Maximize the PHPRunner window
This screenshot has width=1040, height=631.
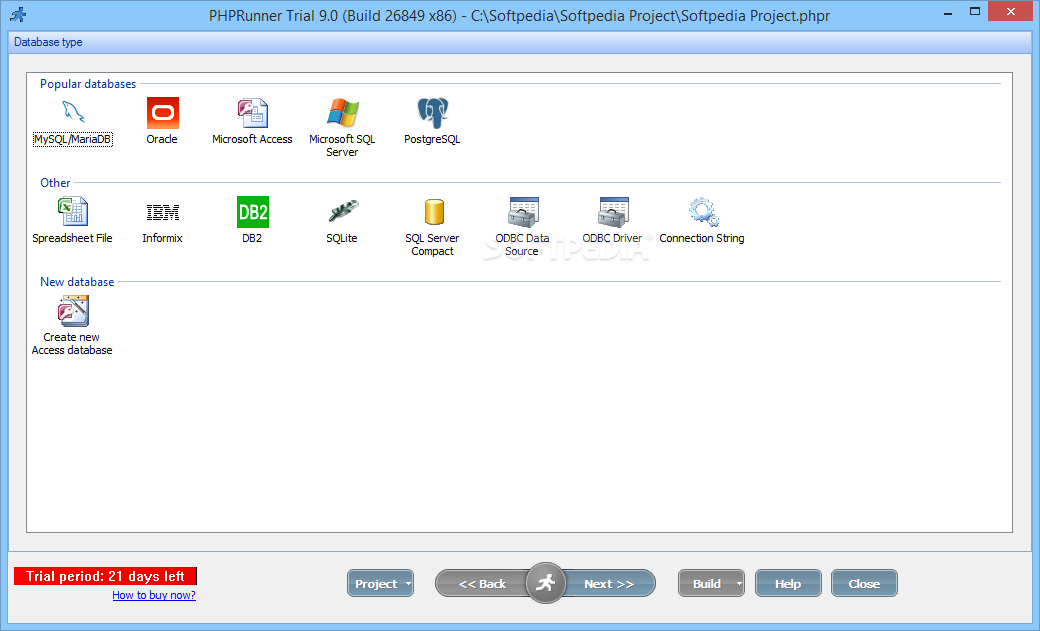(x=975, y=11)
